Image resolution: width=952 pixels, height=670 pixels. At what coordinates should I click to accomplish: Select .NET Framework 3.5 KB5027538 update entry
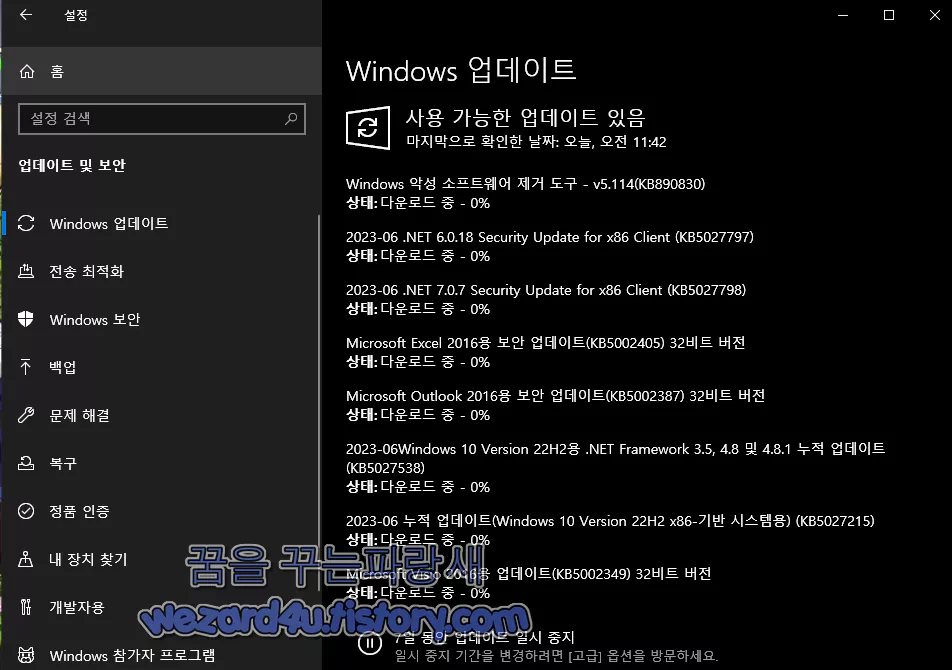coord(616,467)
